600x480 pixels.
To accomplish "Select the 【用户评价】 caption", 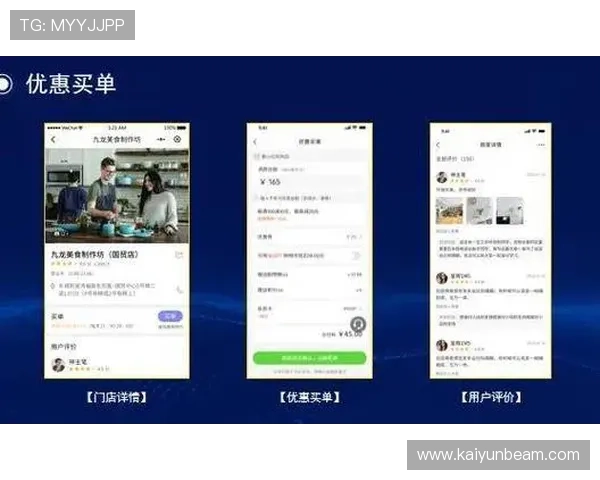I will (491, 397).
